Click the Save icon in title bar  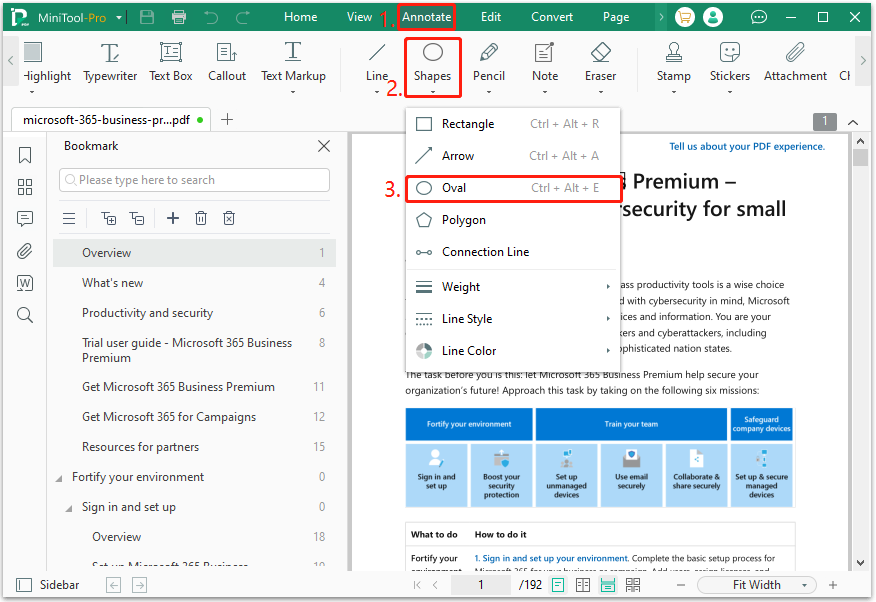tap(147, 17)
